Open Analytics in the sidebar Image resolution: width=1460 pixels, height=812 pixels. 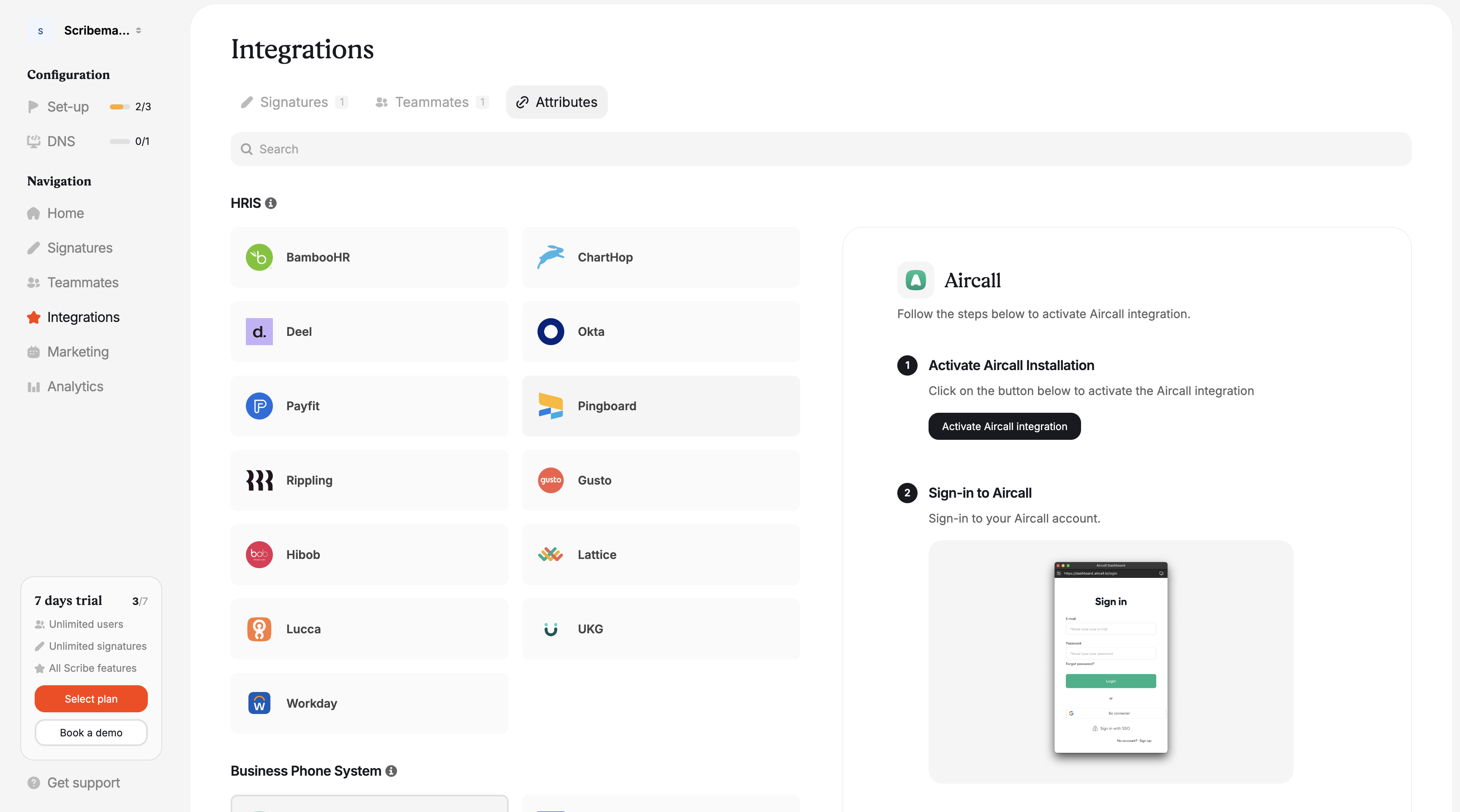[x=75, y=387]
